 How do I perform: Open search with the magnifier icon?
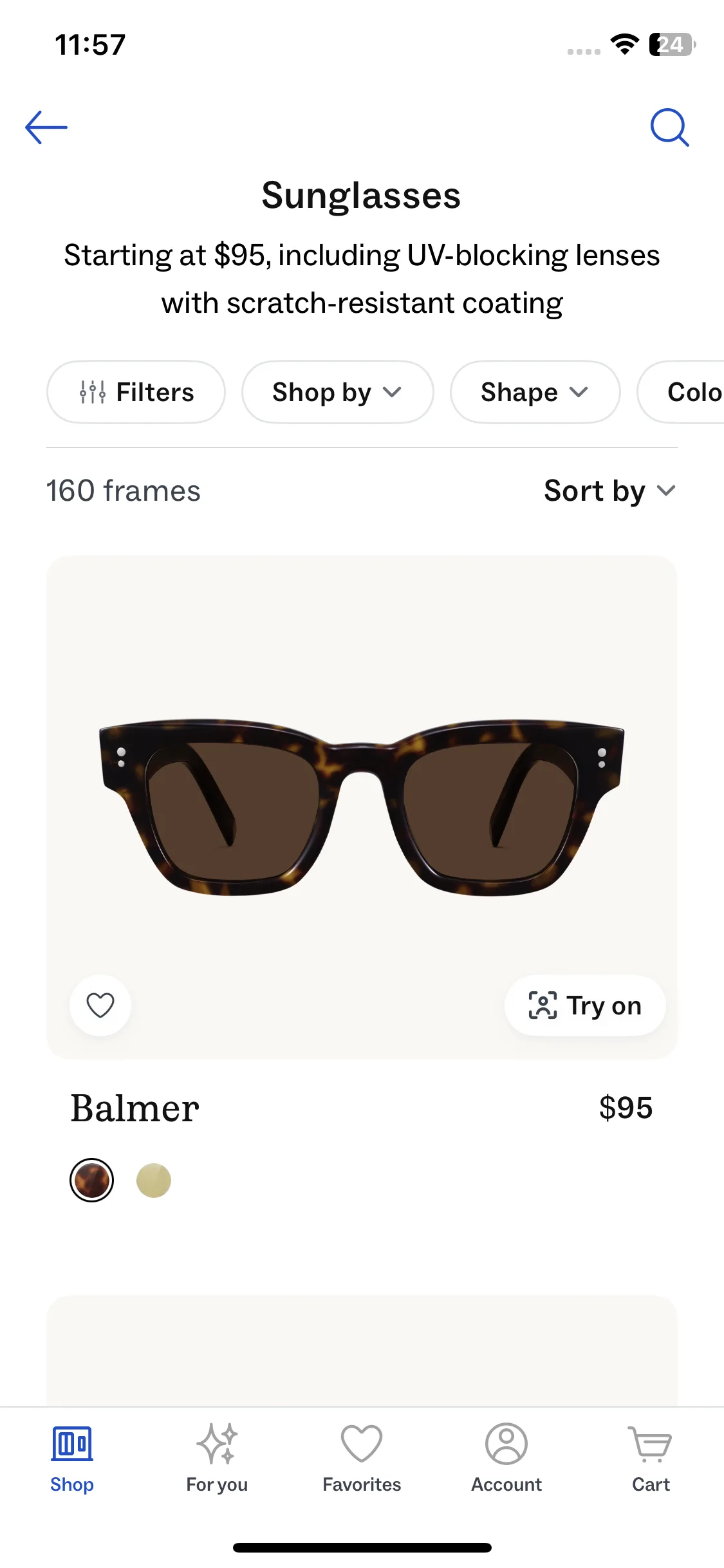click(669, 127)
